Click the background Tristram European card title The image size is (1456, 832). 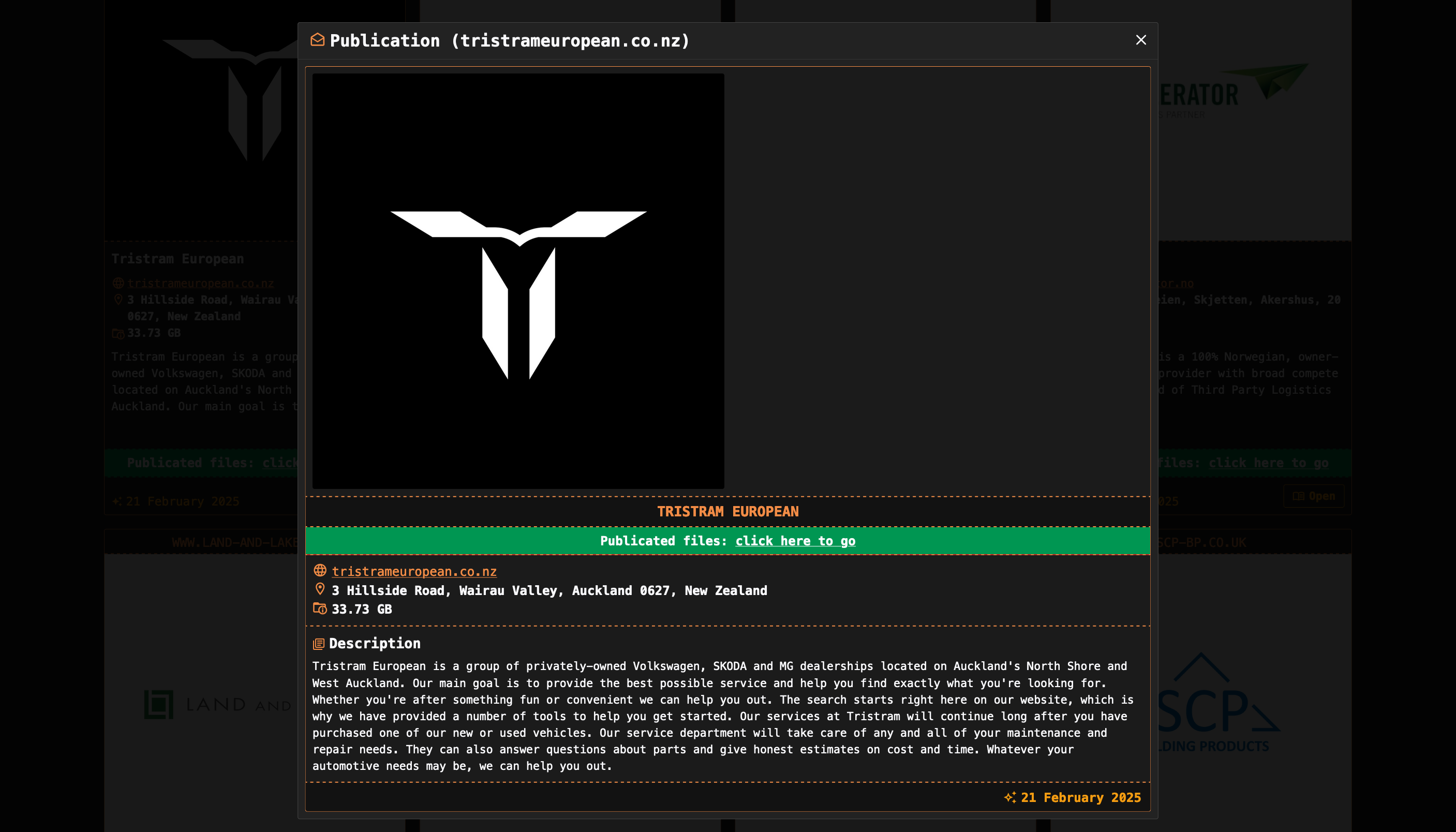tap(177, 259)
